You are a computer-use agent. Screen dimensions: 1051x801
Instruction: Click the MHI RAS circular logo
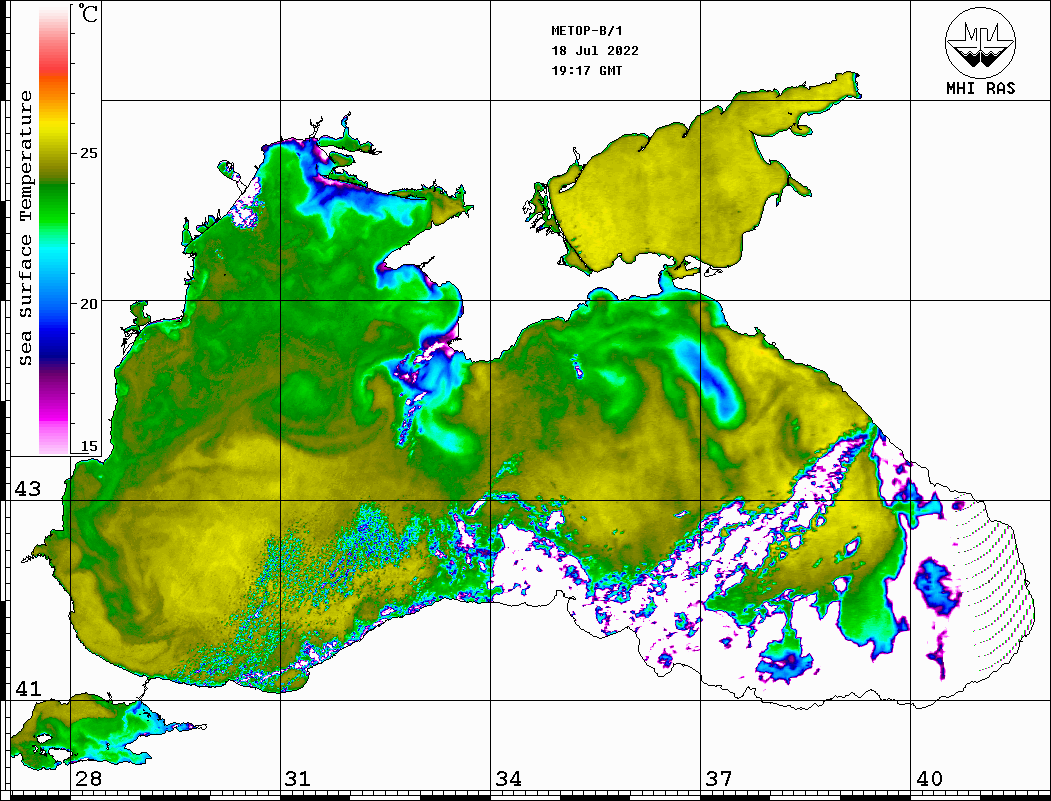(980, 42)
